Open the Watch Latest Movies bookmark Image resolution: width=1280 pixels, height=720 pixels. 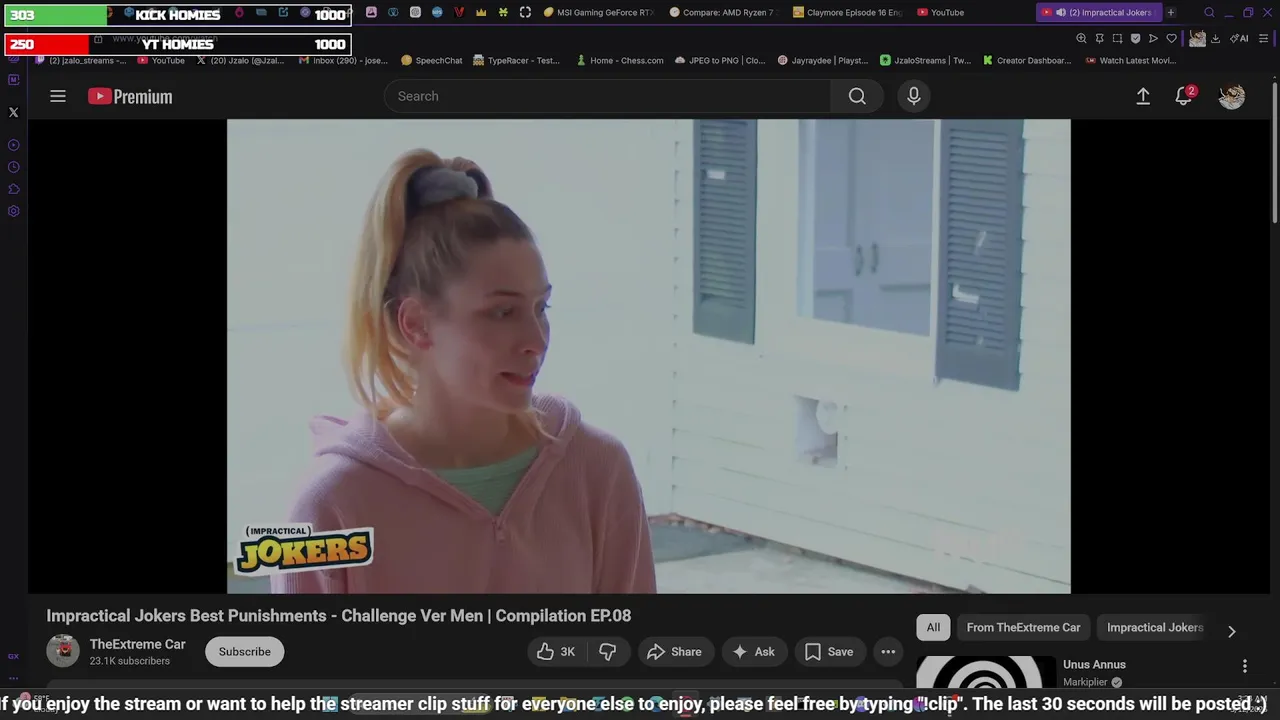1129,60
